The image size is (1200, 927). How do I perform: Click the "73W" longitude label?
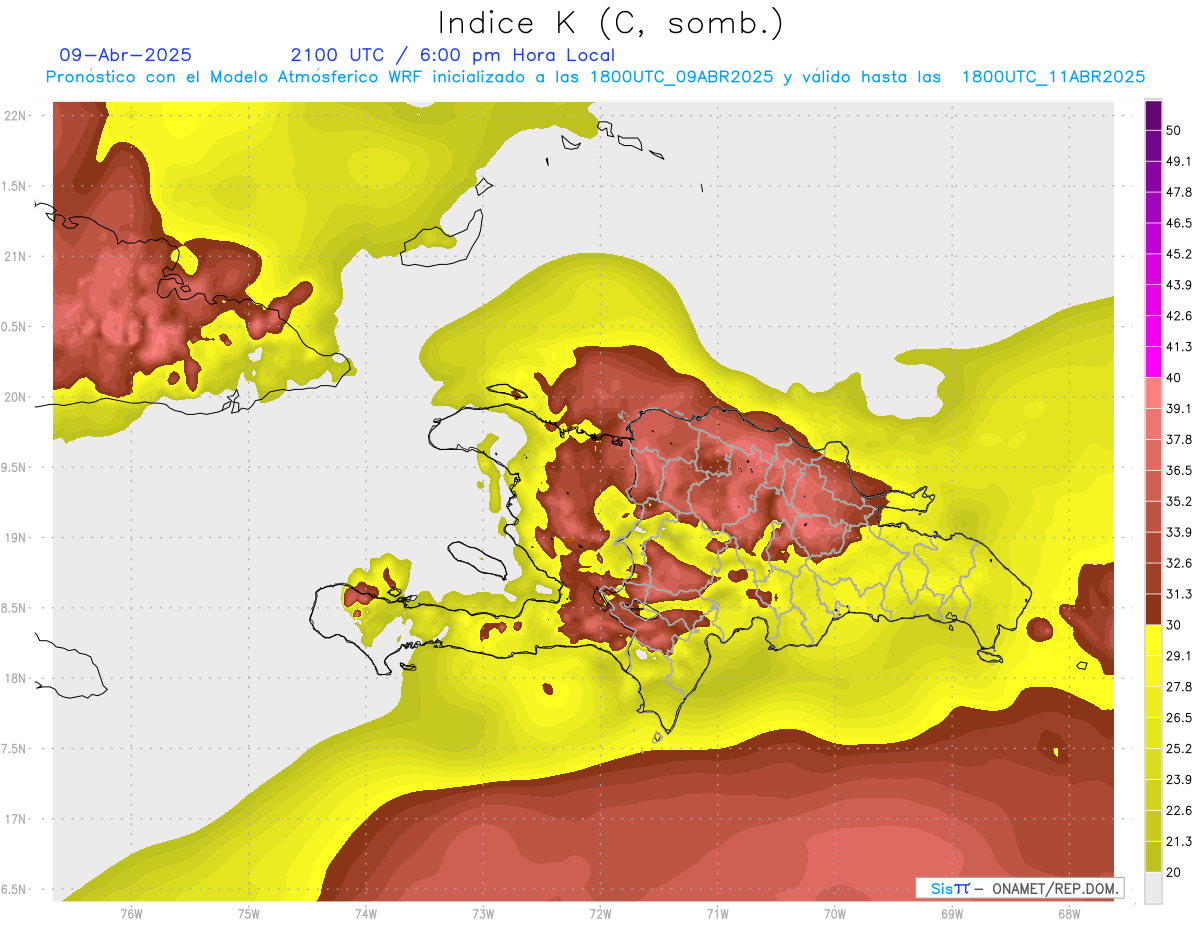coord(483,914)
